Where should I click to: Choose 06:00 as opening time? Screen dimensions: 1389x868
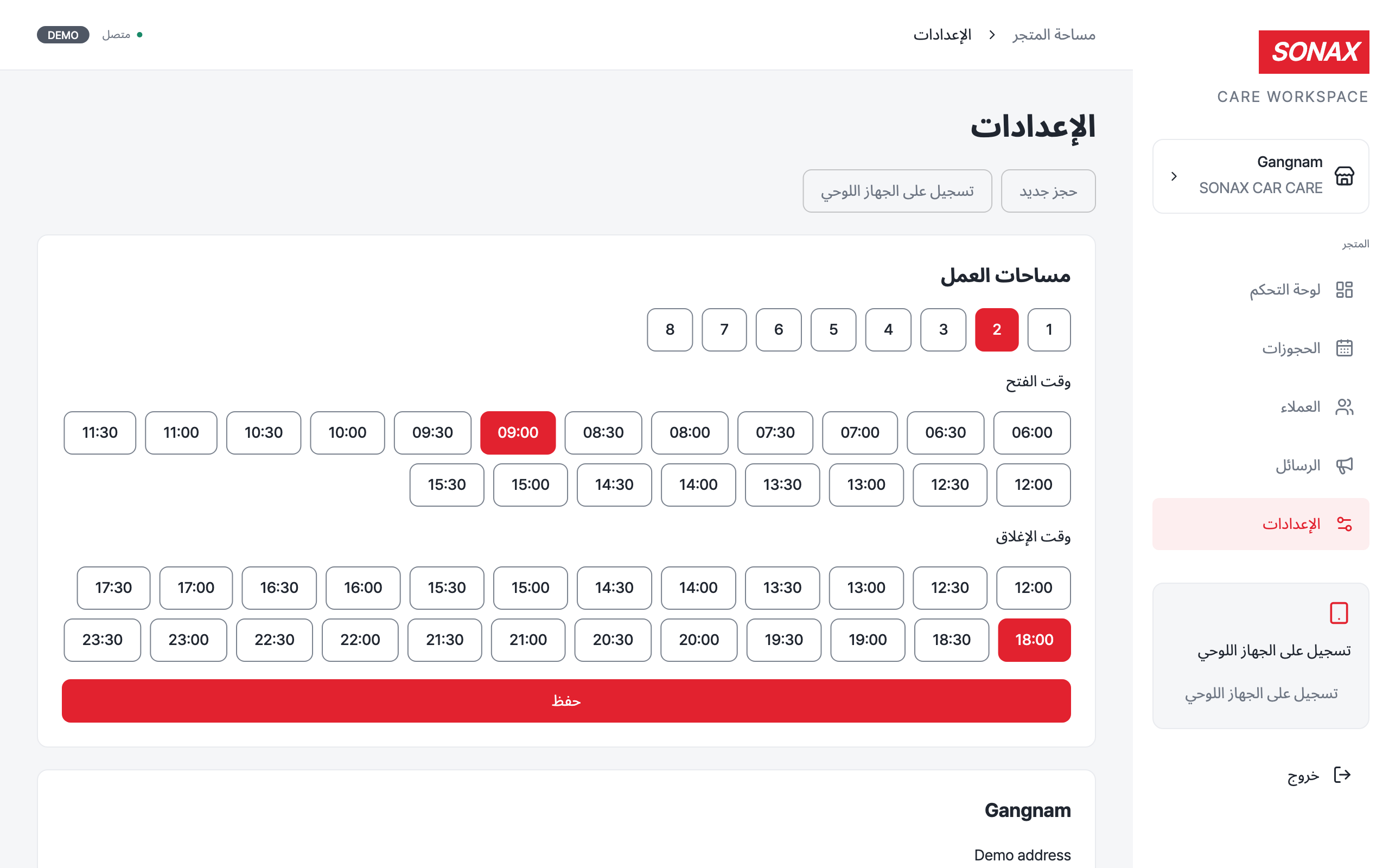click(x=1031, y=432)
